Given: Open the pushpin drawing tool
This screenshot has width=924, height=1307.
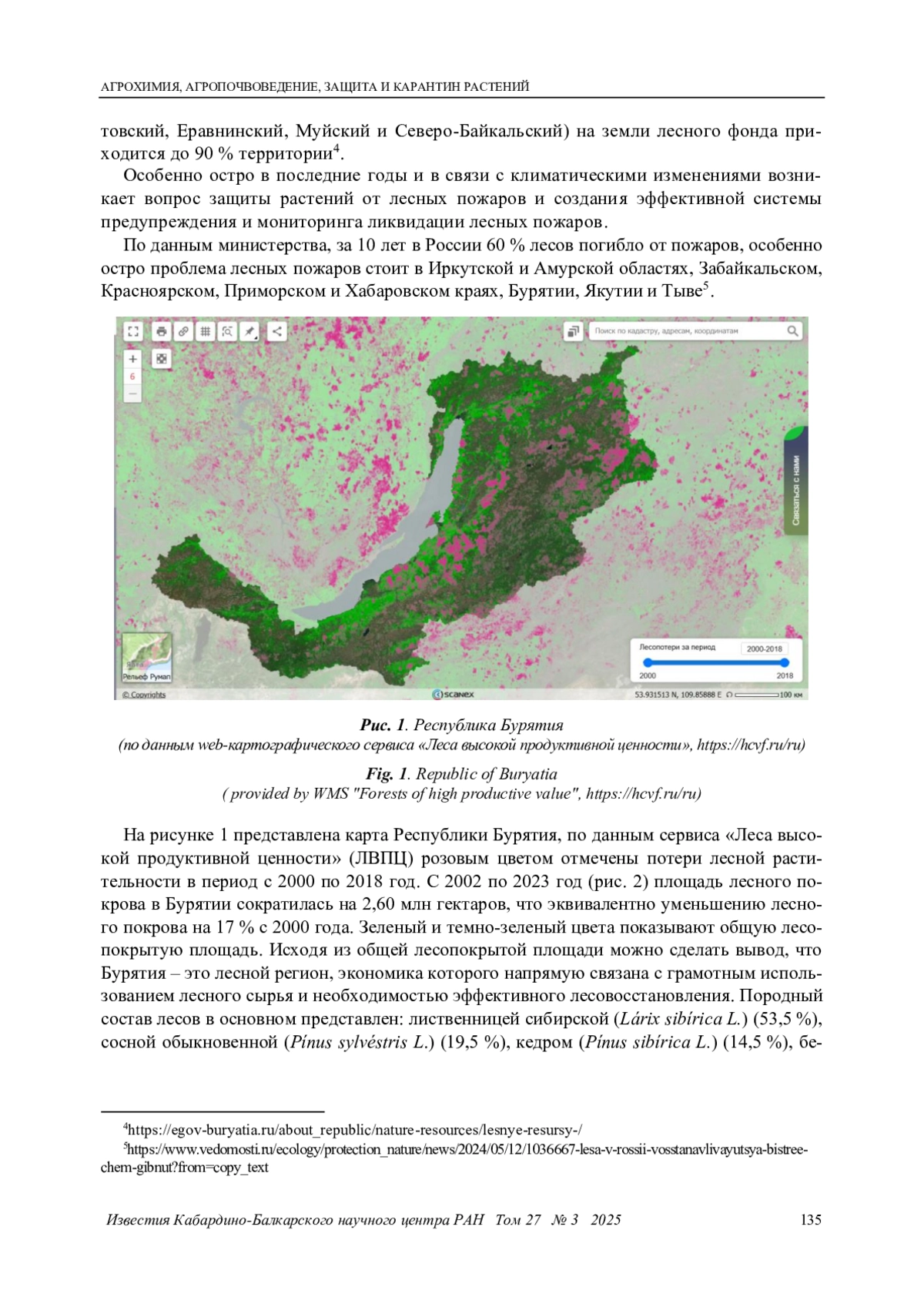Looking at the screenshot, I should 249,331.
